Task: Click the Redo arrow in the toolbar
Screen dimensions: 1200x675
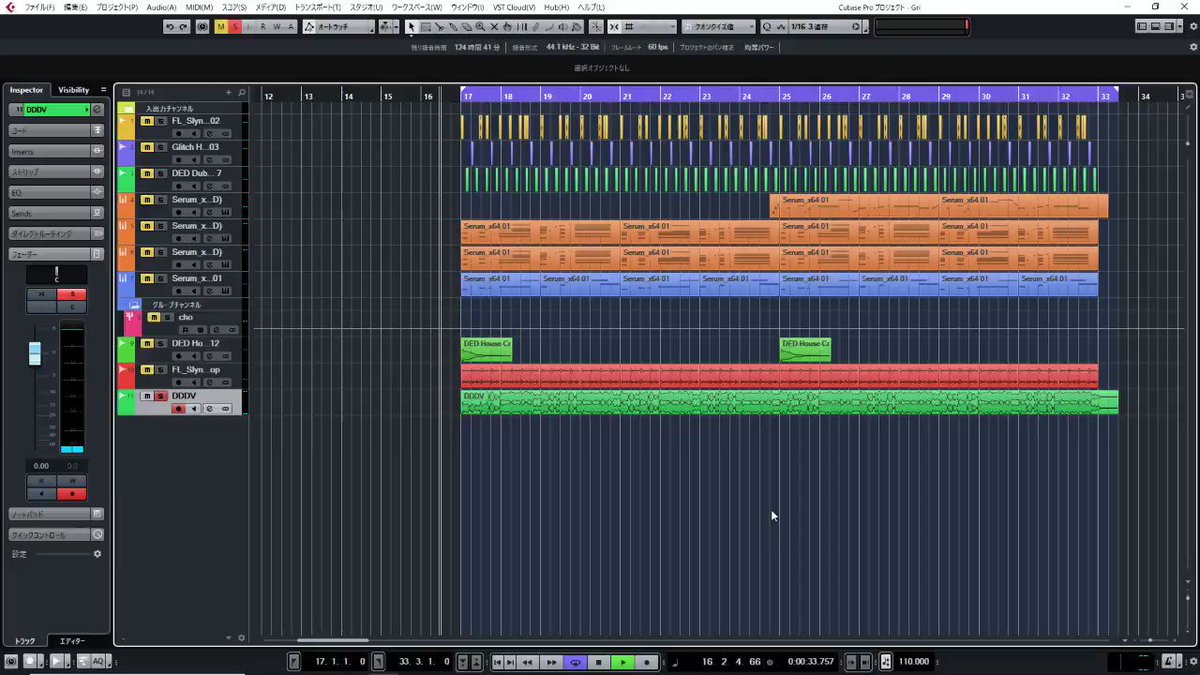Action: (x=182, y=26)
